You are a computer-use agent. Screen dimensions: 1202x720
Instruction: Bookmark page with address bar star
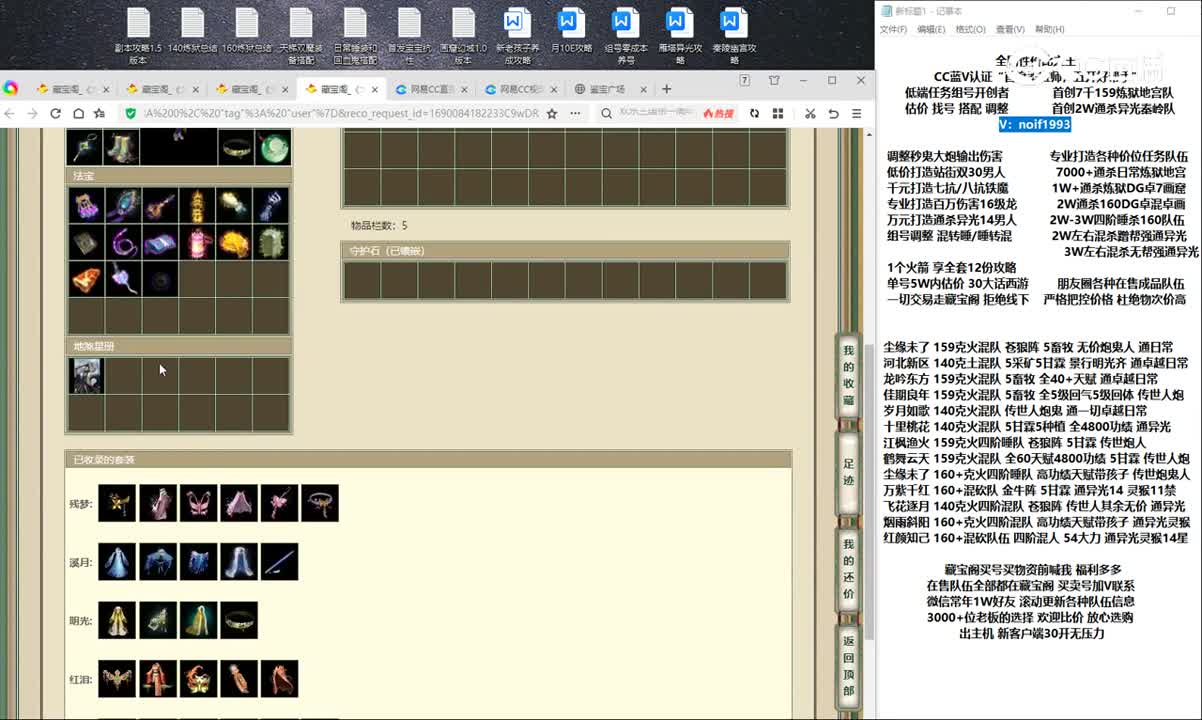(x=552, y=114)
